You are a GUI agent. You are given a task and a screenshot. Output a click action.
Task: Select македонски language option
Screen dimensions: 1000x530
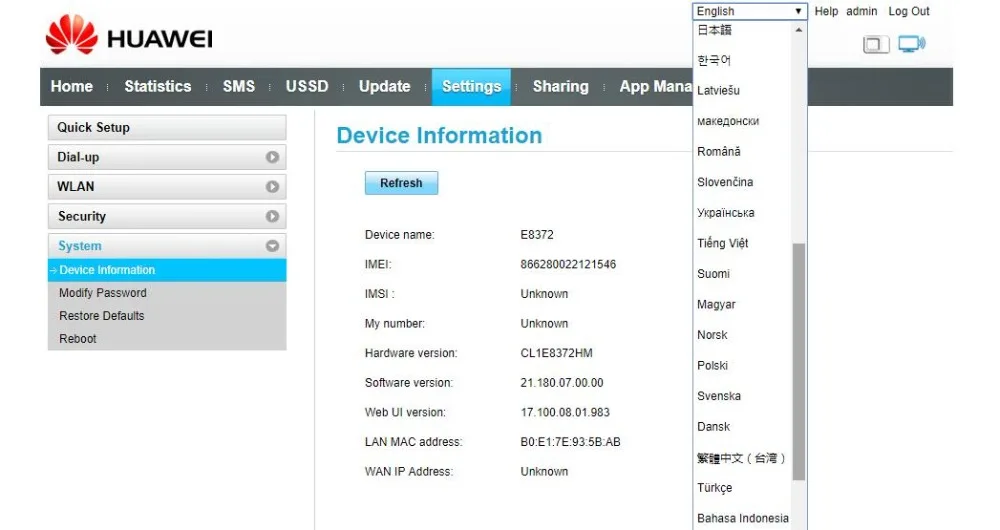pyautogui.click(x=728, y=121)
